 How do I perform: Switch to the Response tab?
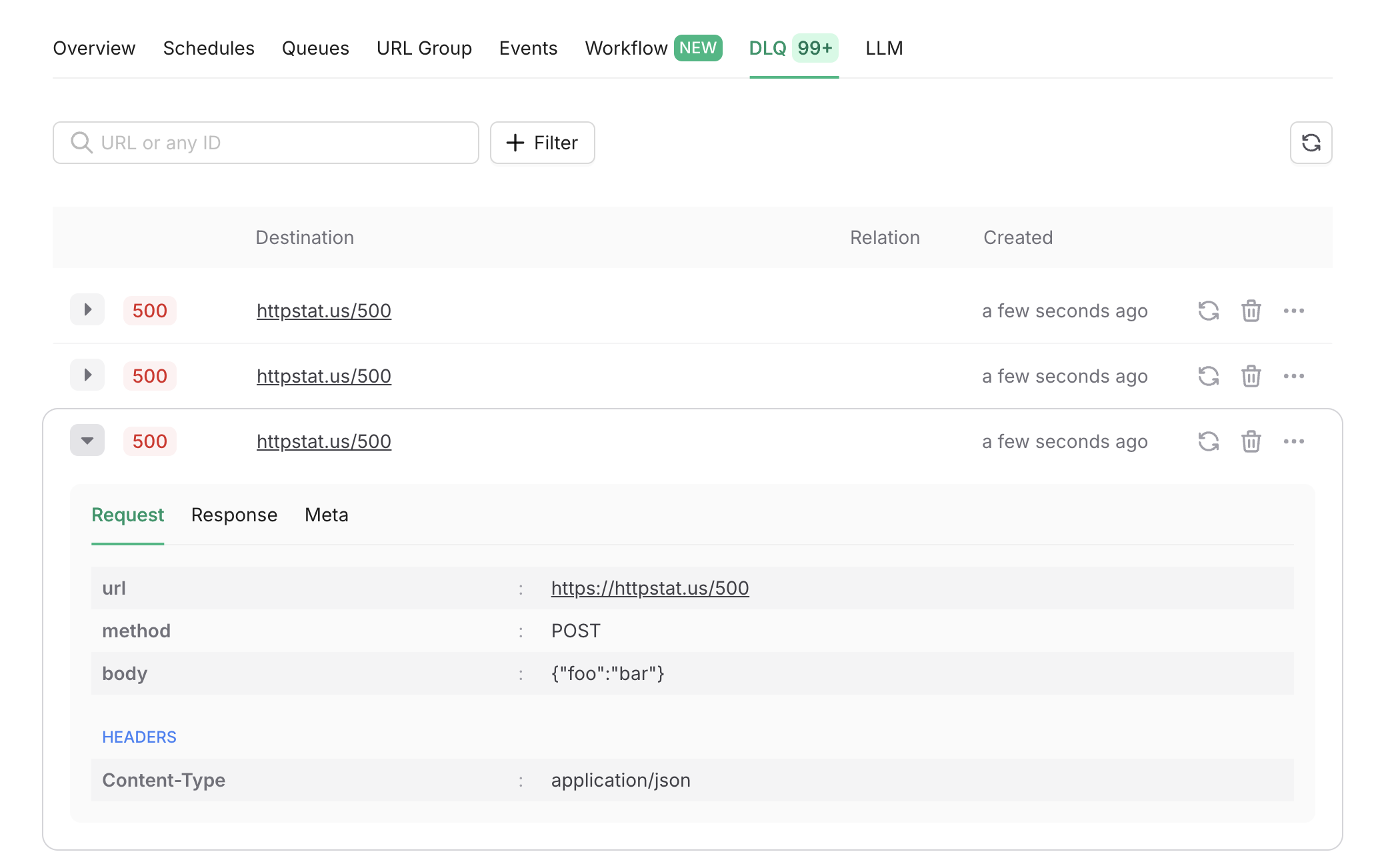[234, 515]
